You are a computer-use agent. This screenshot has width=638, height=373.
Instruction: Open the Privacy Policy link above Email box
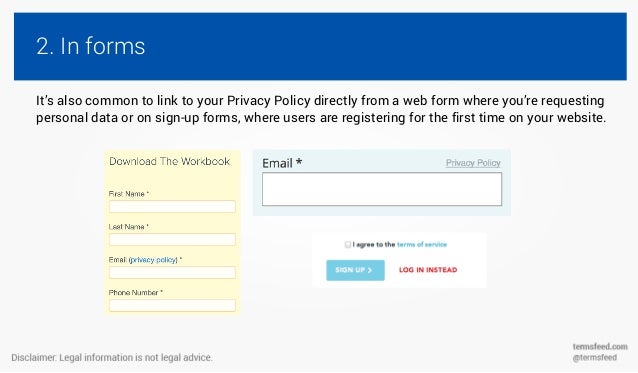tap(473, 163)
